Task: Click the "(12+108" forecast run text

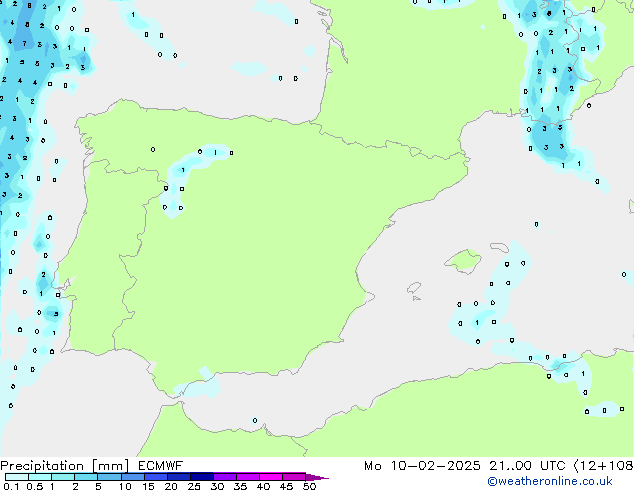Action: click(603, 466)
